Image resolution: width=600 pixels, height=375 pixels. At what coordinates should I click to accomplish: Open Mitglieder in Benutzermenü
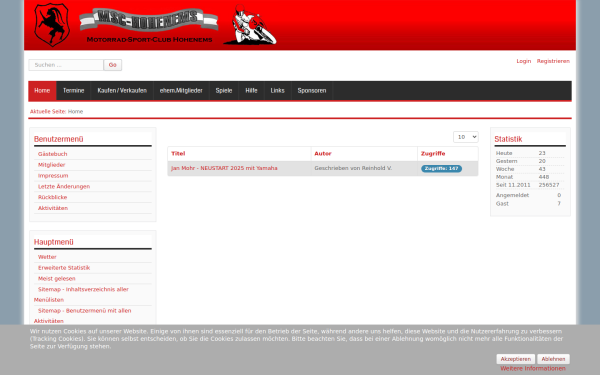pos(51,165)
